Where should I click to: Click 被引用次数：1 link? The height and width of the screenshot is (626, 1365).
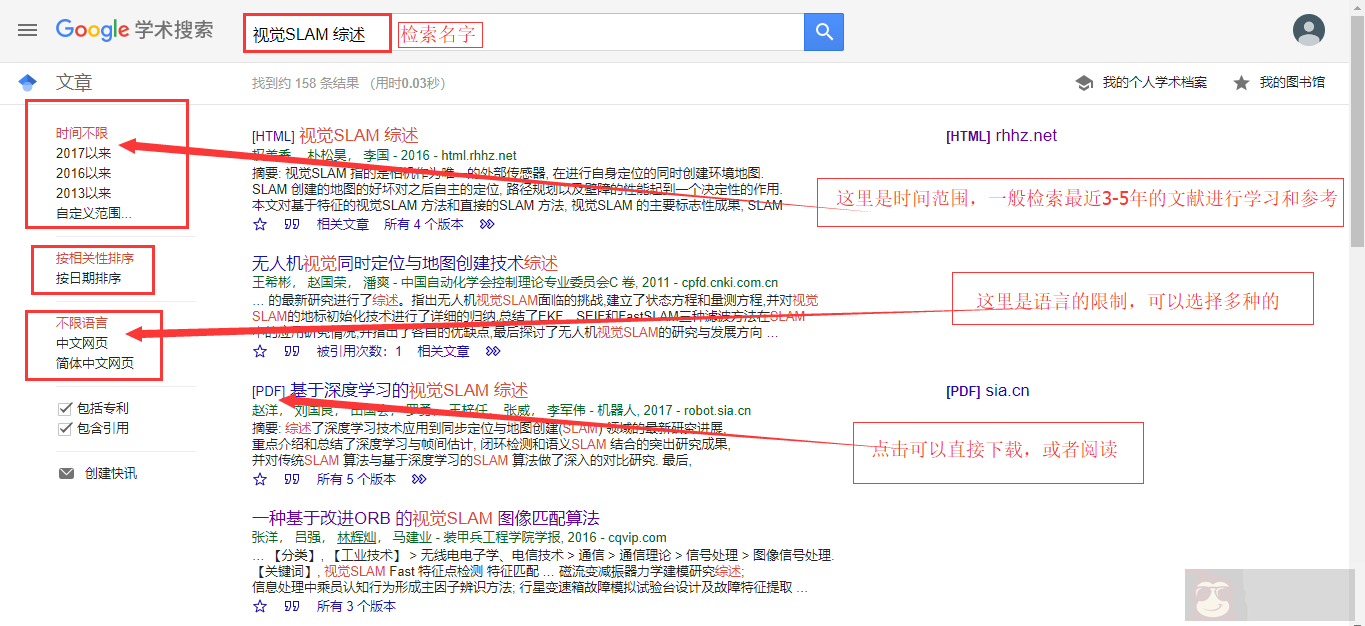pos(359,352)
